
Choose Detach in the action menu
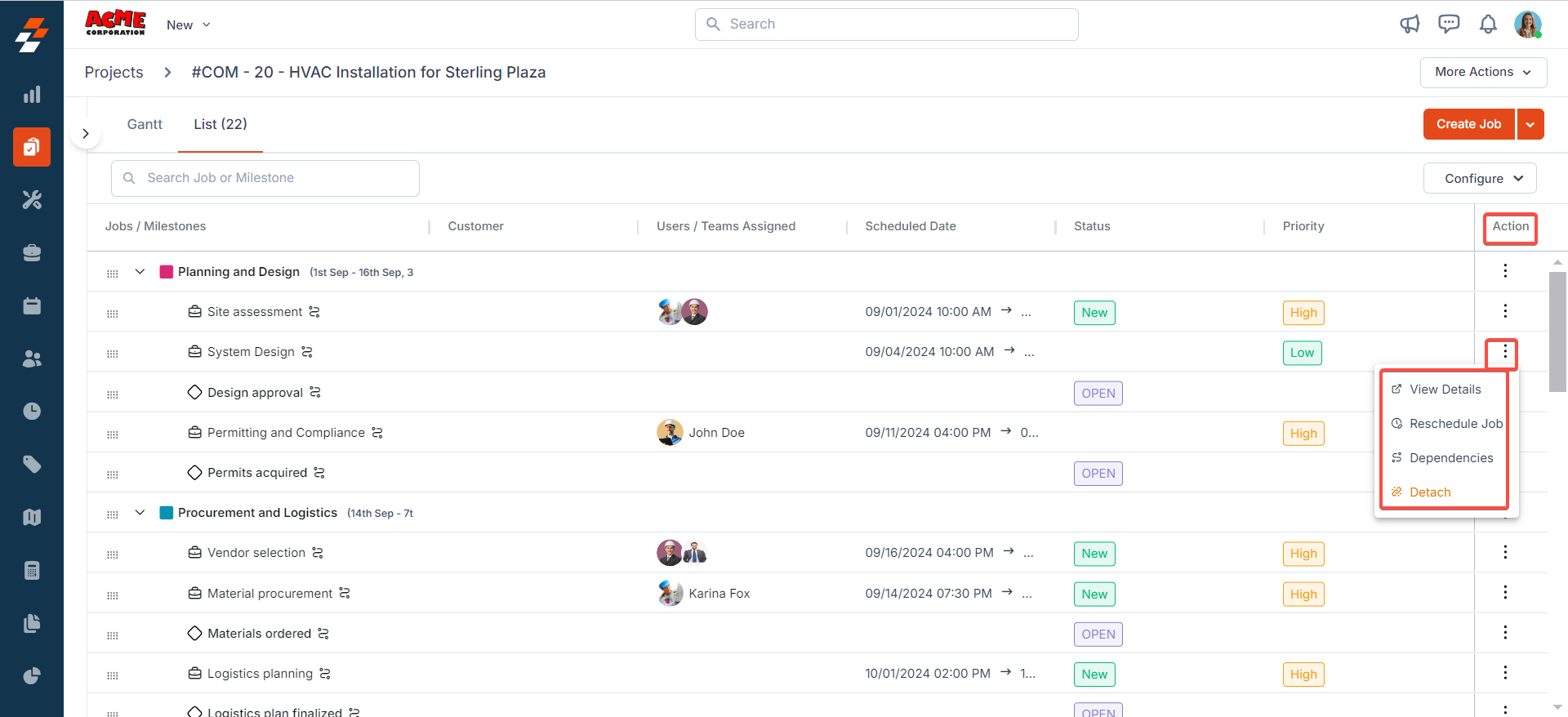[1430, 492]
